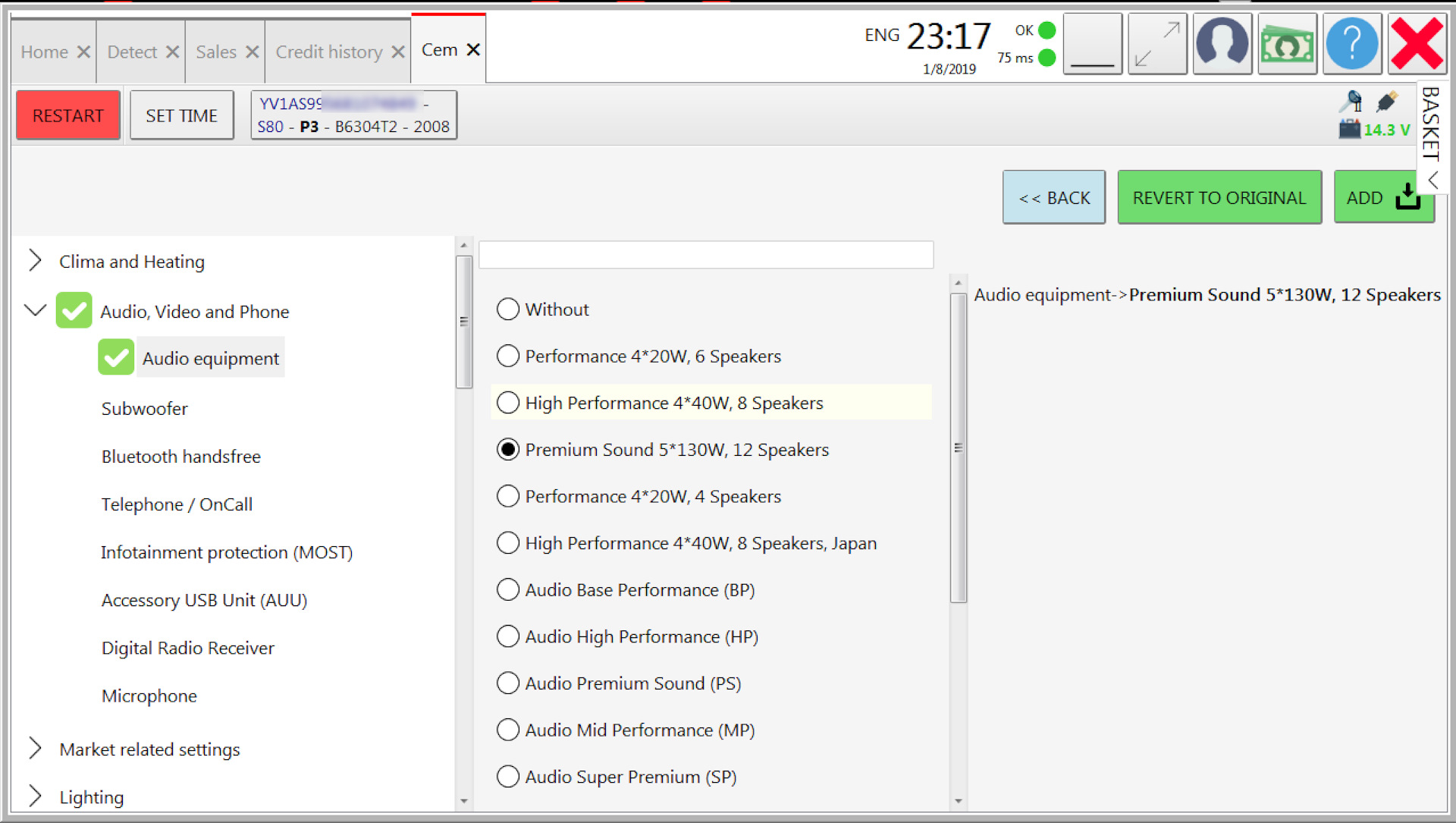Select High Performance 4*40W, 8 Speakers
The width and height of the screenshot is (1456, 823).
point(508,403)
